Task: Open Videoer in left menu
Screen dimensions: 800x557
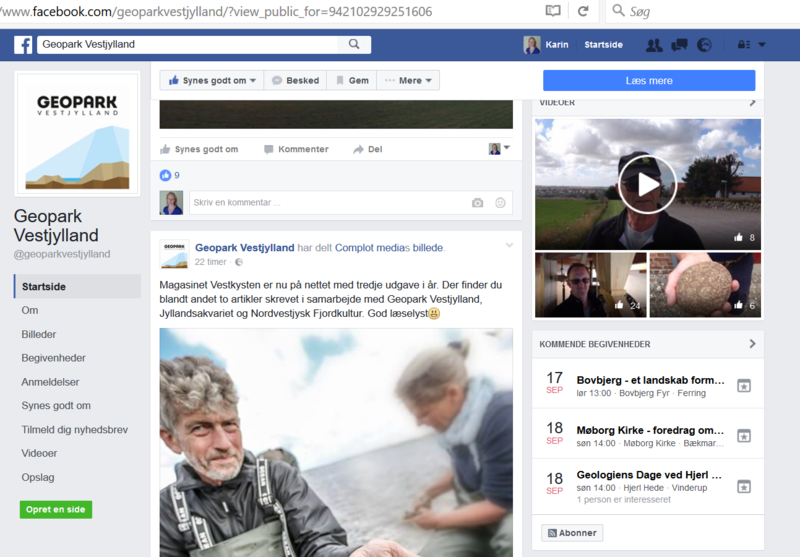Action: [x=39, y=453]
